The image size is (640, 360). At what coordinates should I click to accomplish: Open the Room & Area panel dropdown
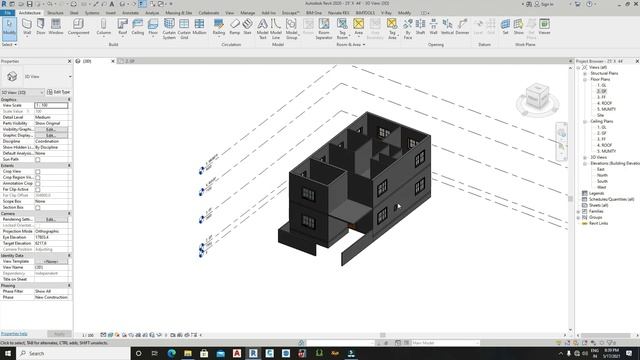351,44
